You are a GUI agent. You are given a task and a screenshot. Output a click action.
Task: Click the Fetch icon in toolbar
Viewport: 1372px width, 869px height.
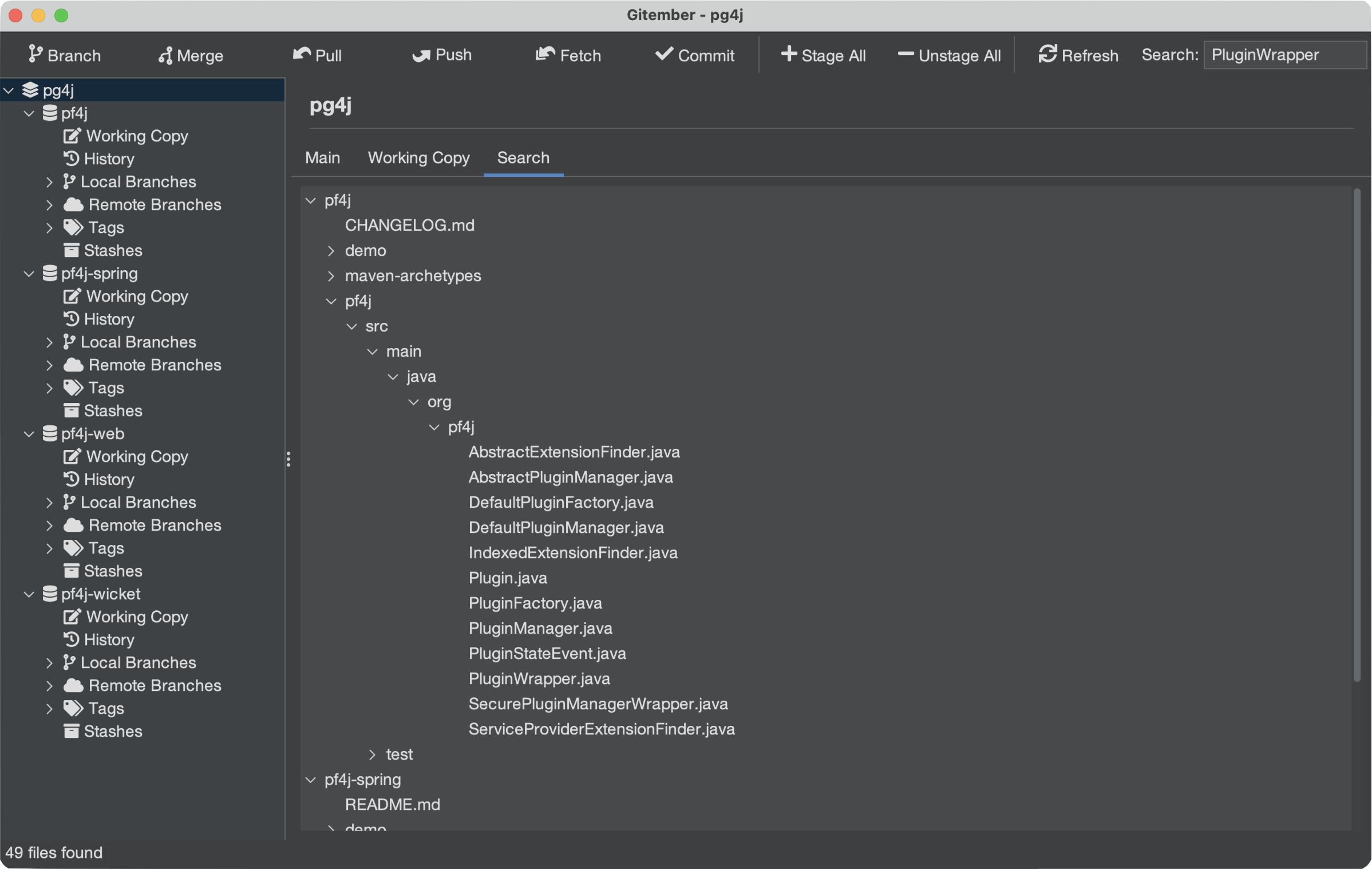coord(545,54)
